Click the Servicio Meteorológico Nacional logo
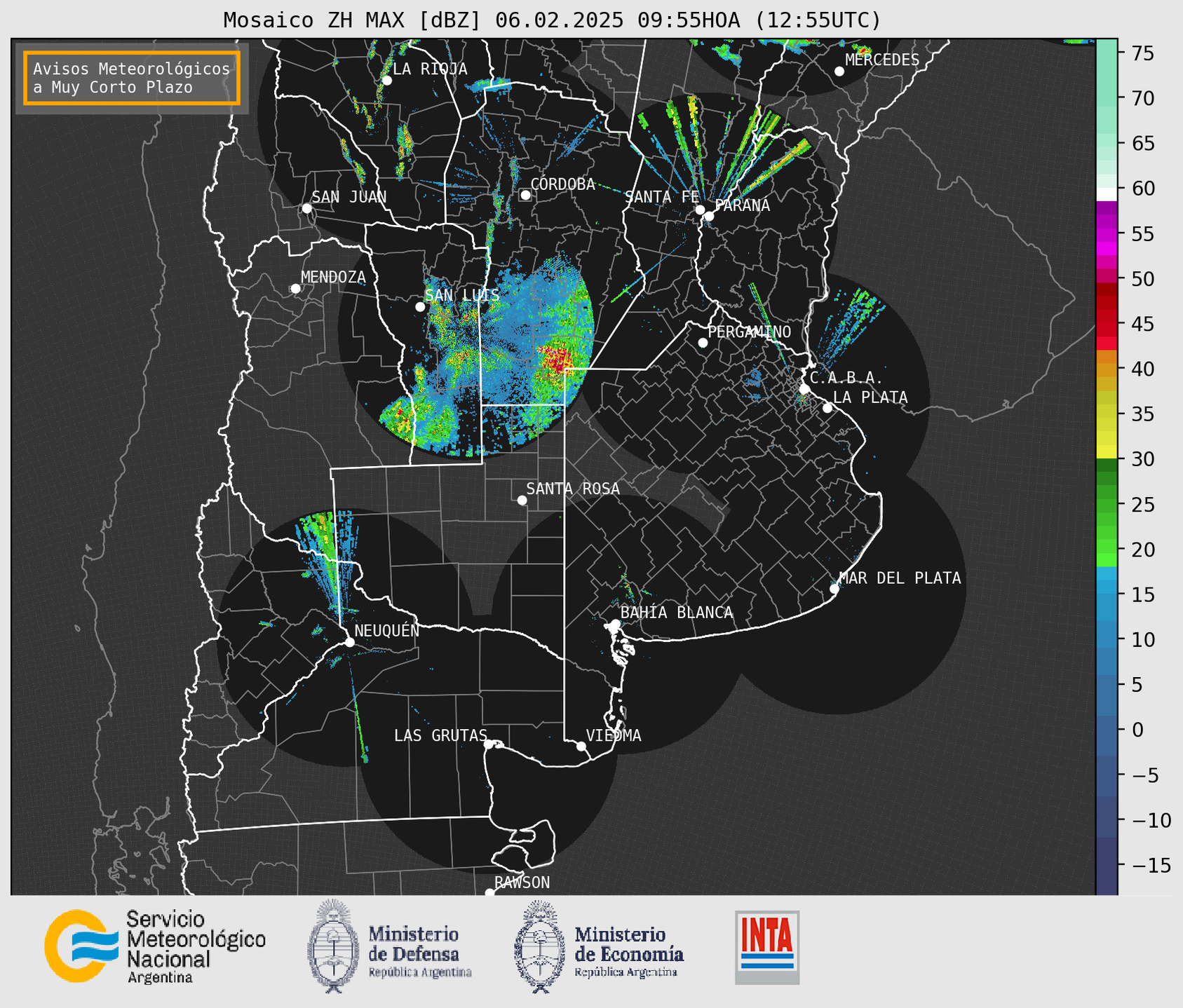Screen dimensions: 1183x1008 click(155, 946)
